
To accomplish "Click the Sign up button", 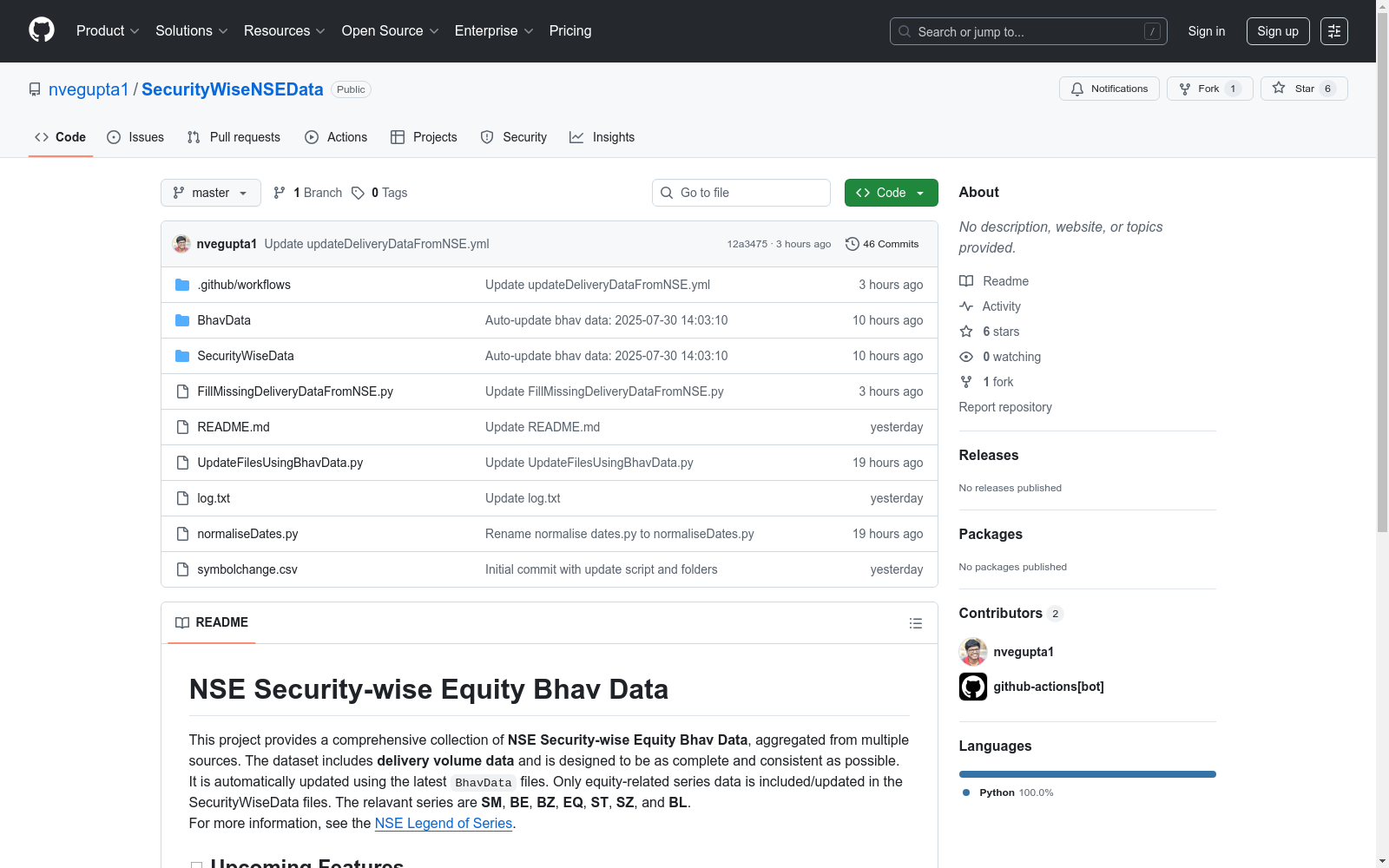I will (x=1278, y=31).
